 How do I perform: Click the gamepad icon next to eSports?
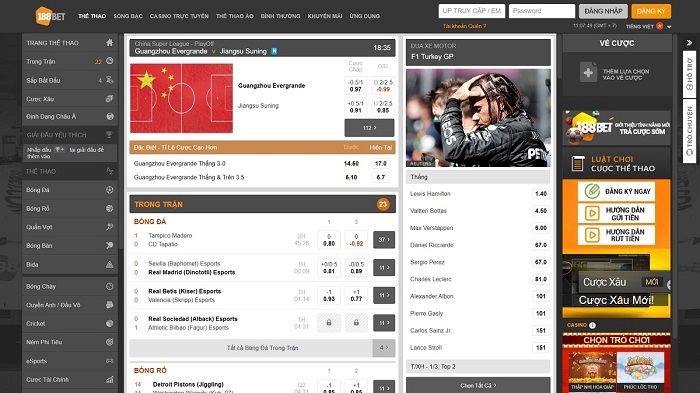[x=109, y=361]
